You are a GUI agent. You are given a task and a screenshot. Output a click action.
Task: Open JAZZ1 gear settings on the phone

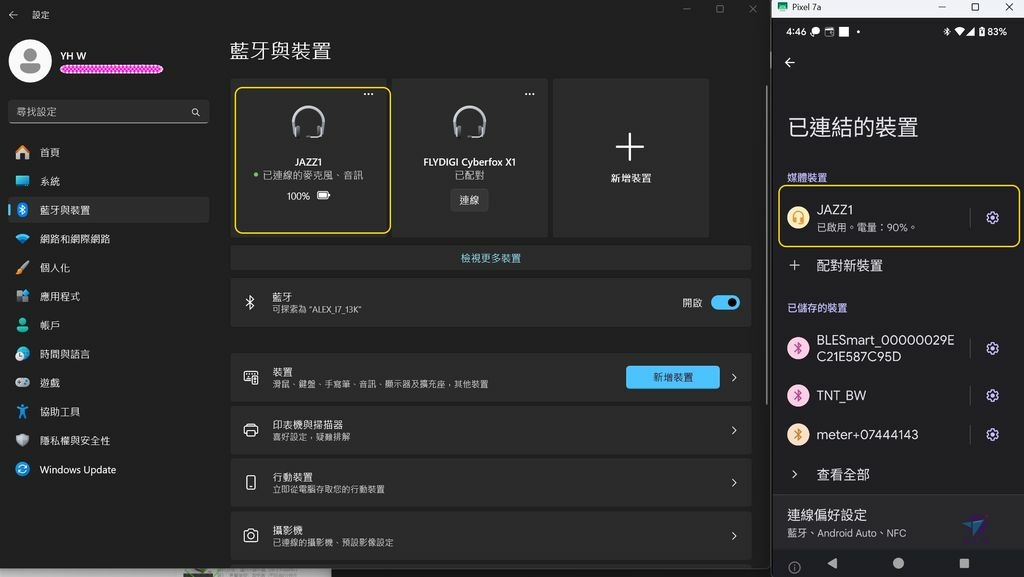coord(993,217)
